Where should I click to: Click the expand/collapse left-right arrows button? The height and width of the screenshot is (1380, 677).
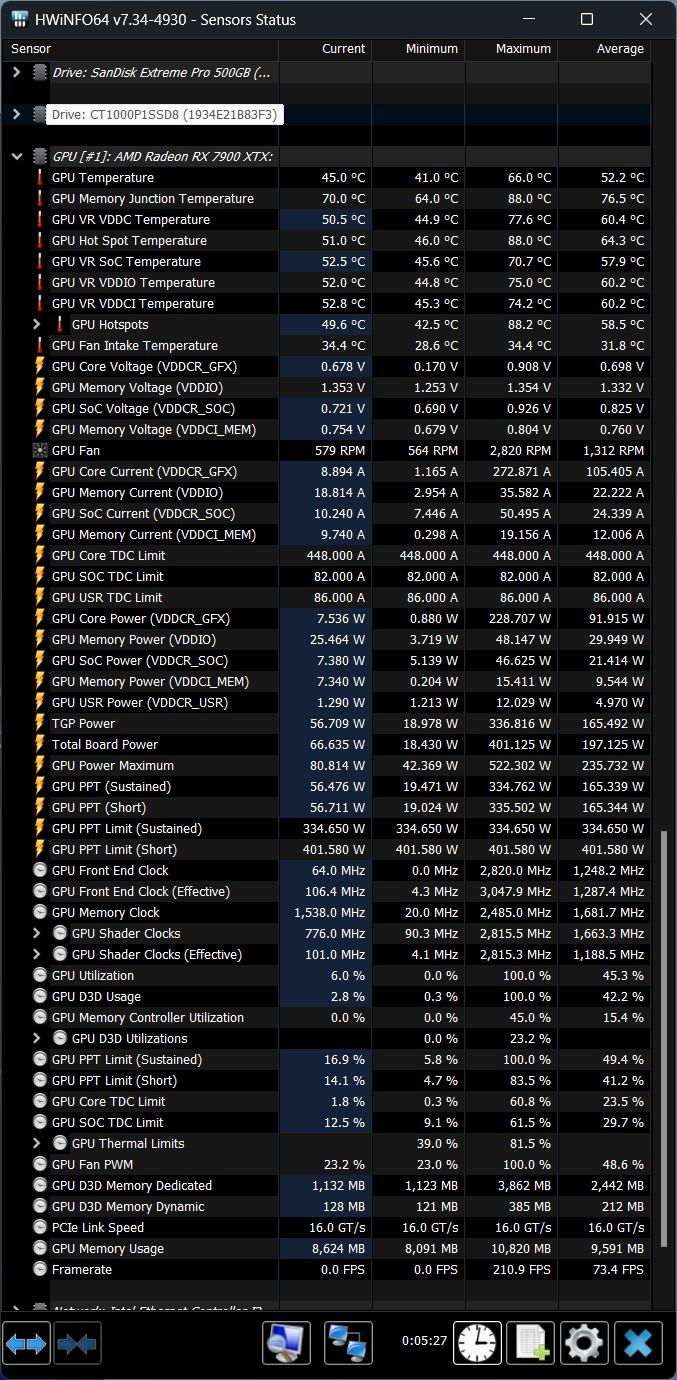click(x=26, y=1343)
